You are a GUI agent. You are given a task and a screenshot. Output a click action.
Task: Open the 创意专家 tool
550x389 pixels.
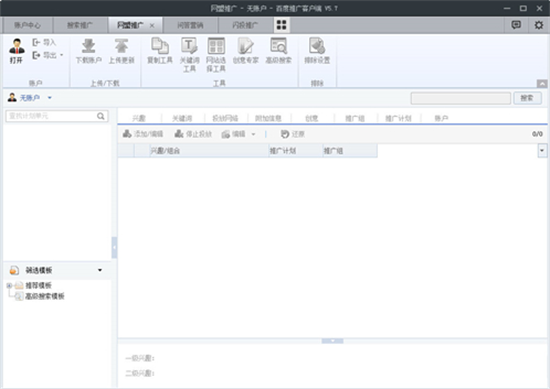point(246,51)
